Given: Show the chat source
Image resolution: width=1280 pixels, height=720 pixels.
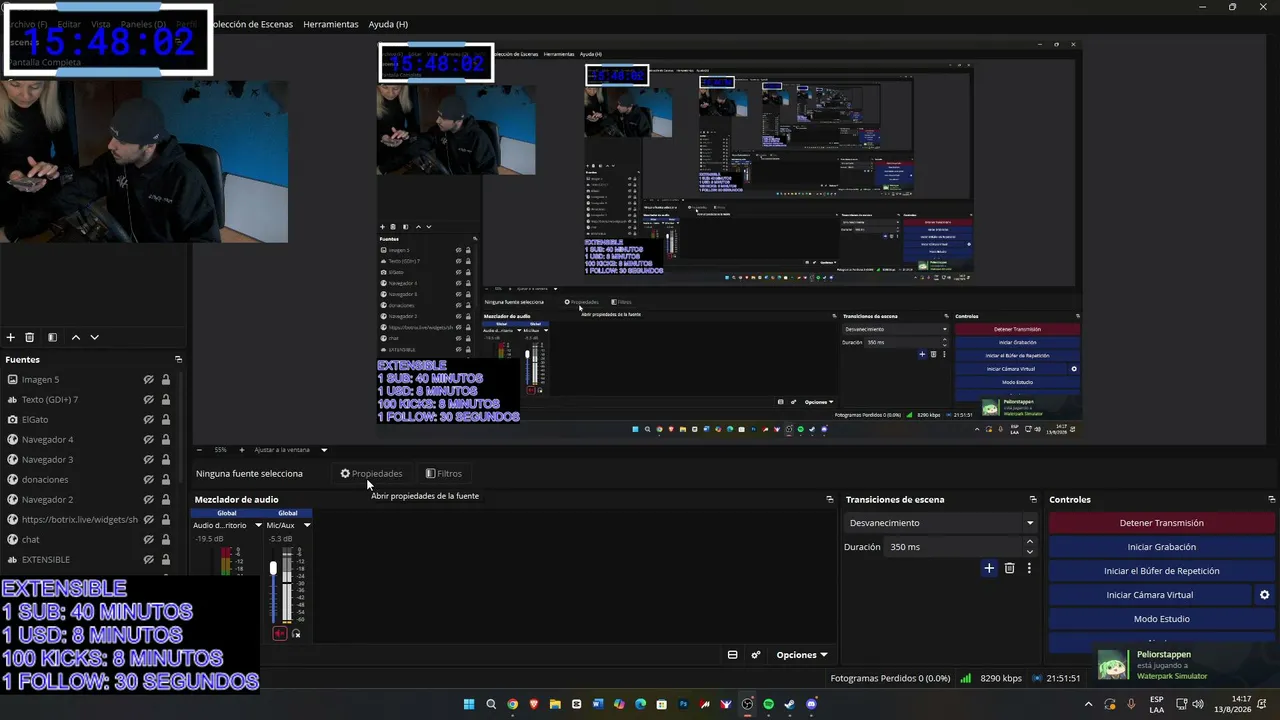Looking at the screenshot, I should click(148, 540).
